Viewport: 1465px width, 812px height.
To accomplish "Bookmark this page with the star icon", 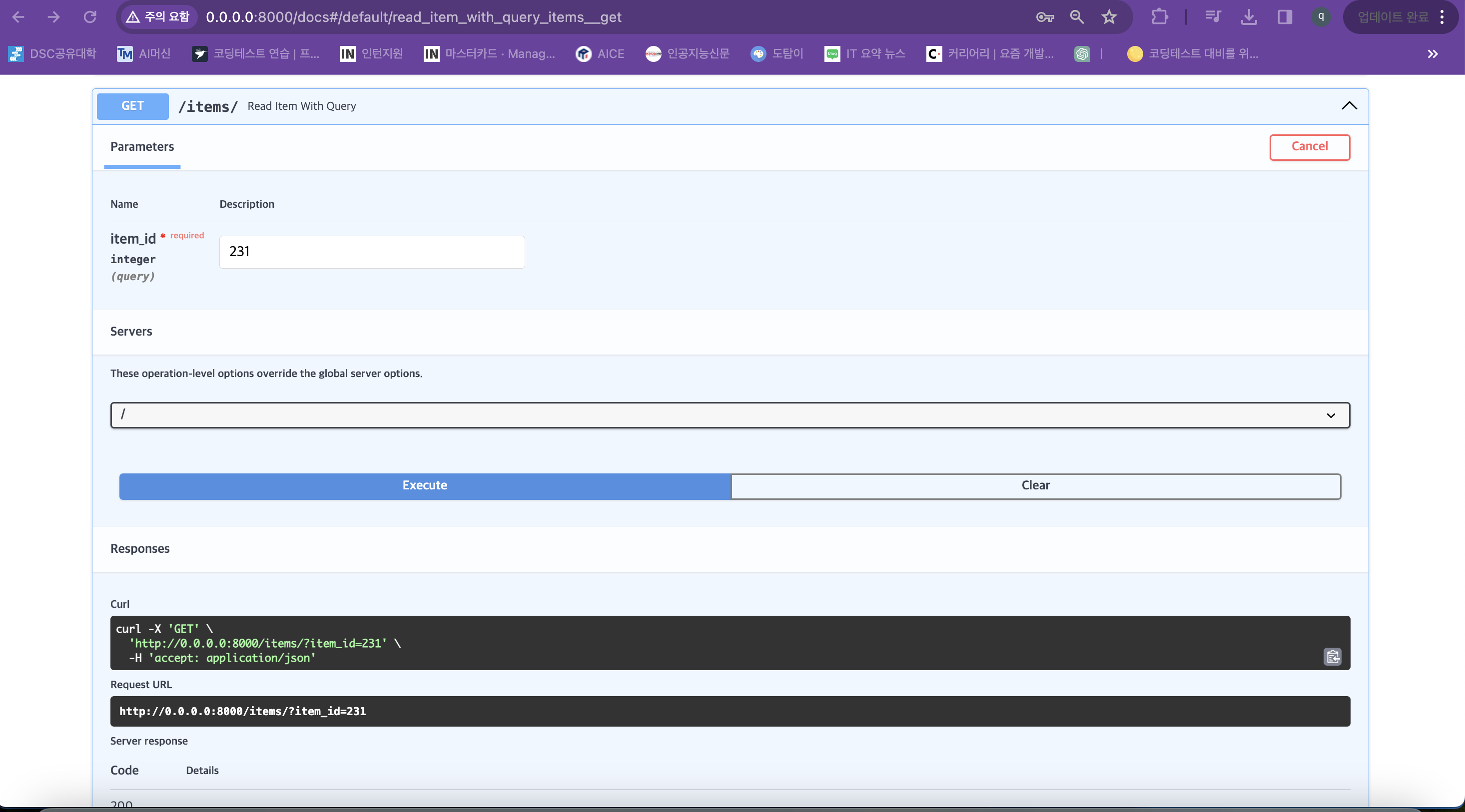I will click(x=1109, y=17).
